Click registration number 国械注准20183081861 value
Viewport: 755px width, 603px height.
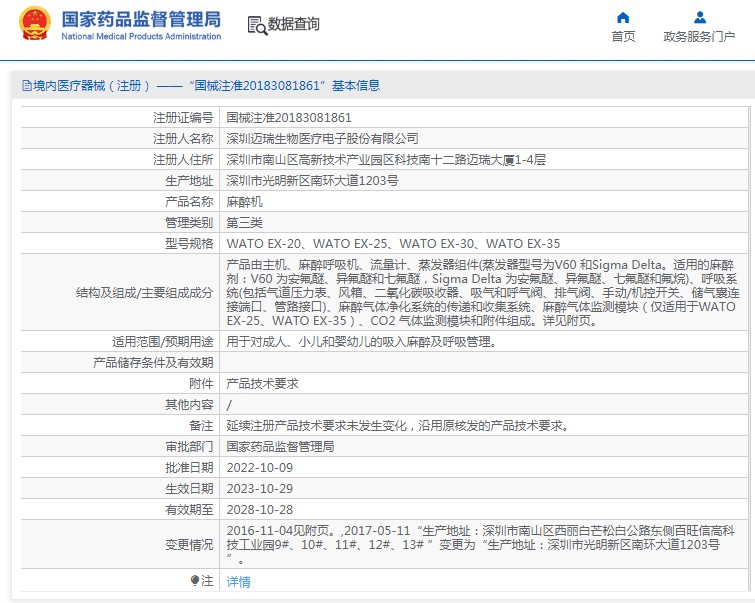tap(289, 117)
